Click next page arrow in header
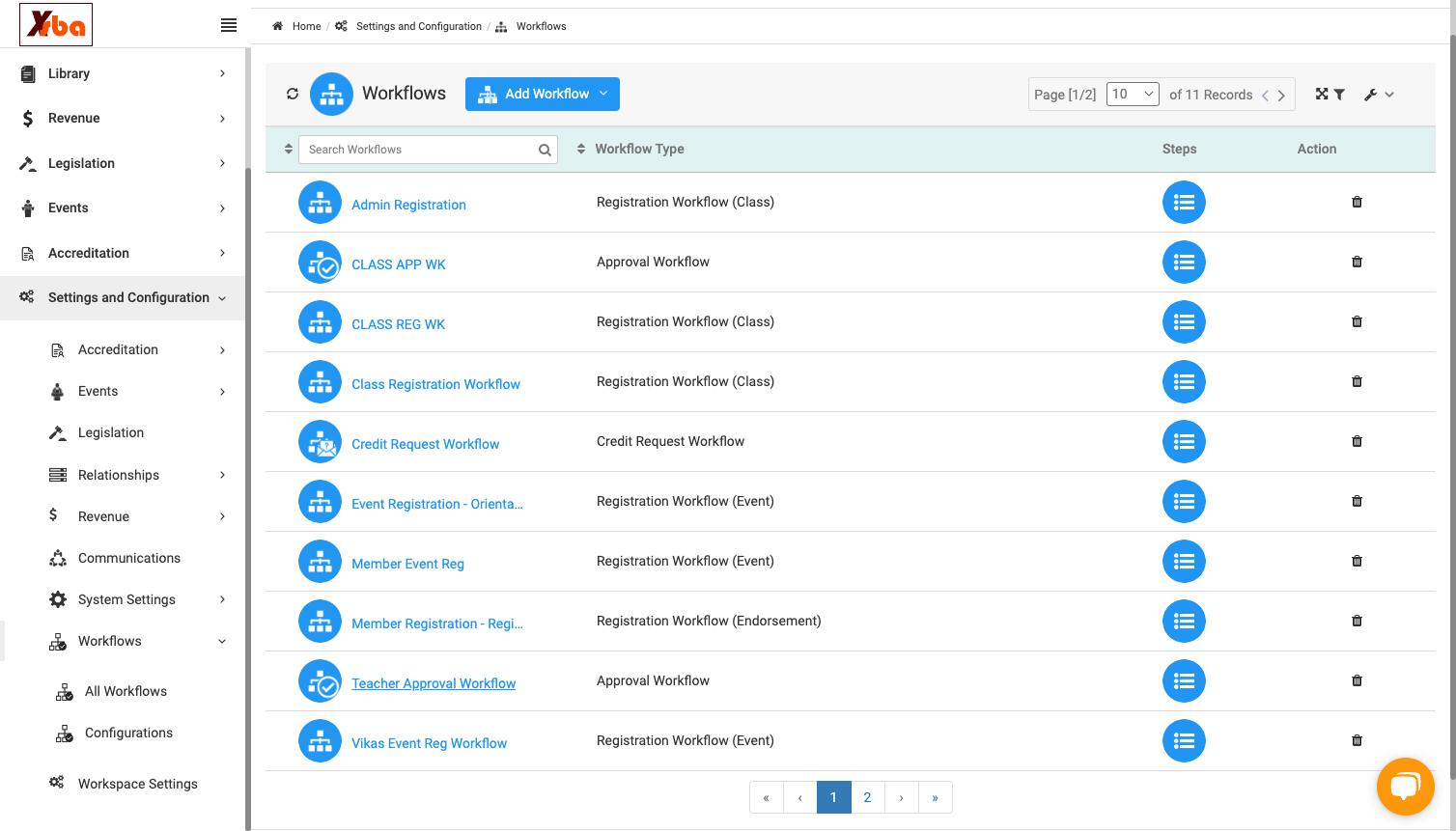 [x=1281, y=96]
